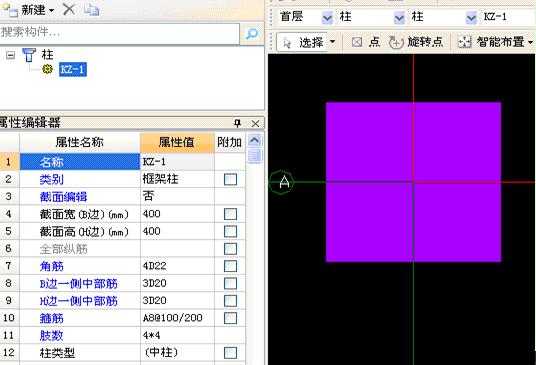The width and height of the screenshot is (536, 365).
Task: Select the KZ-1 tree item
Action: pos(72,69)
